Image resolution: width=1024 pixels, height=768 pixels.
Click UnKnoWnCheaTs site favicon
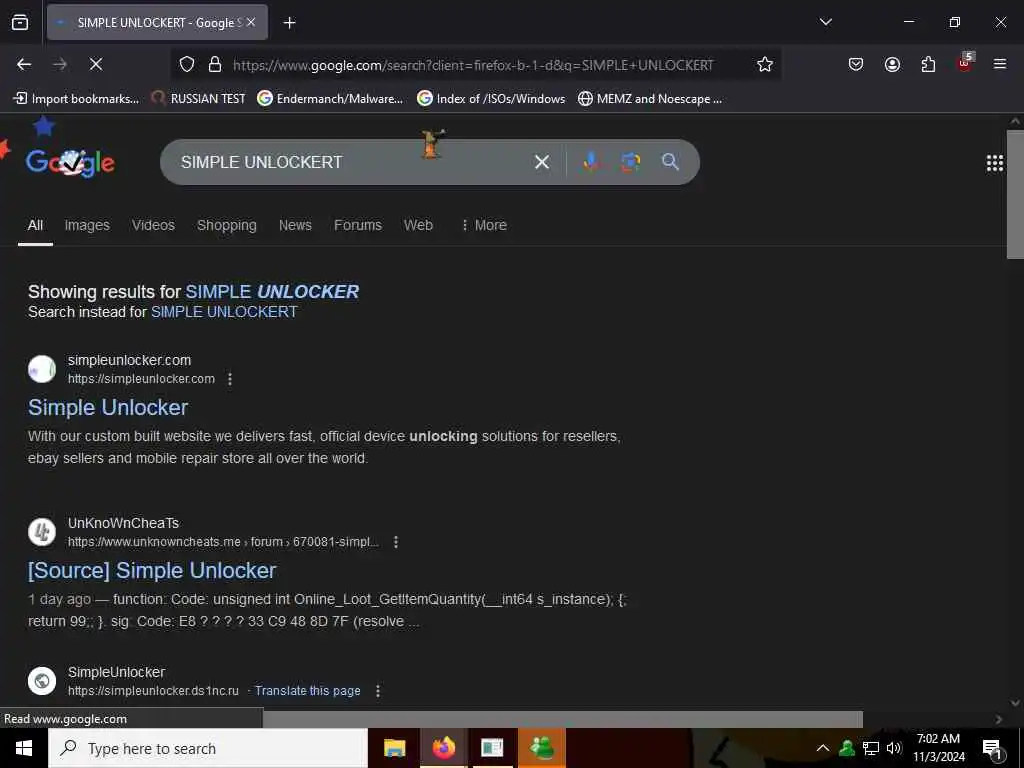42,532
